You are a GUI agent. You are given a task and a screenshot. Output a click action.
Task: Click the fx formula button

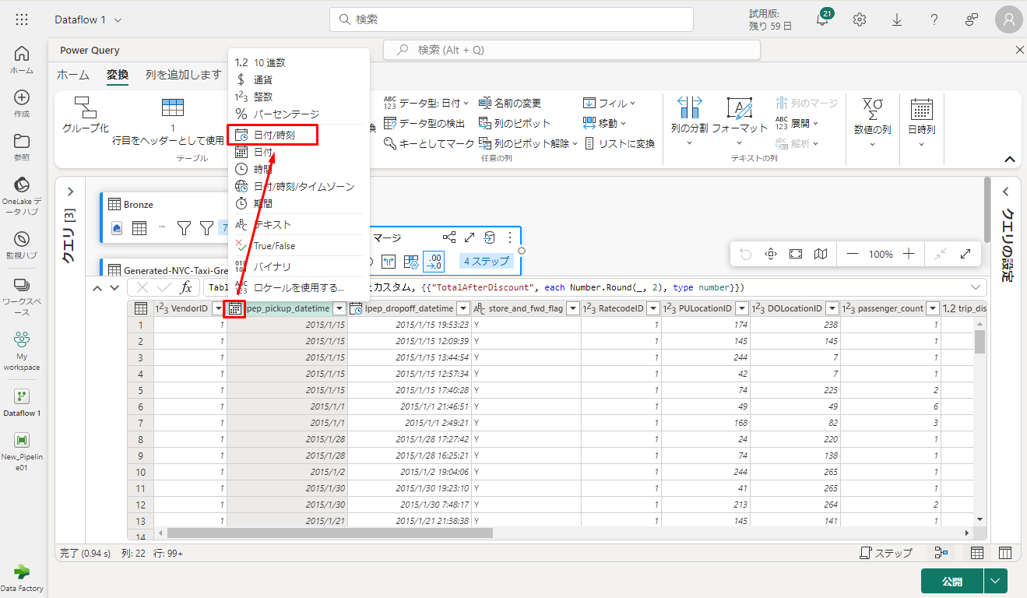pos(186,288)
